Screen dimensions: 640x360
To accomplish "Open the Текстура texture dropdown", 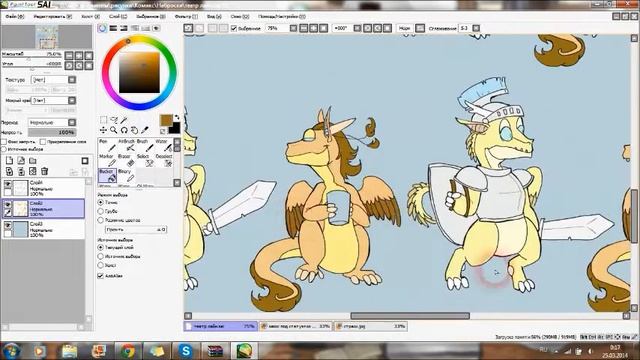I will pos(72,80).
